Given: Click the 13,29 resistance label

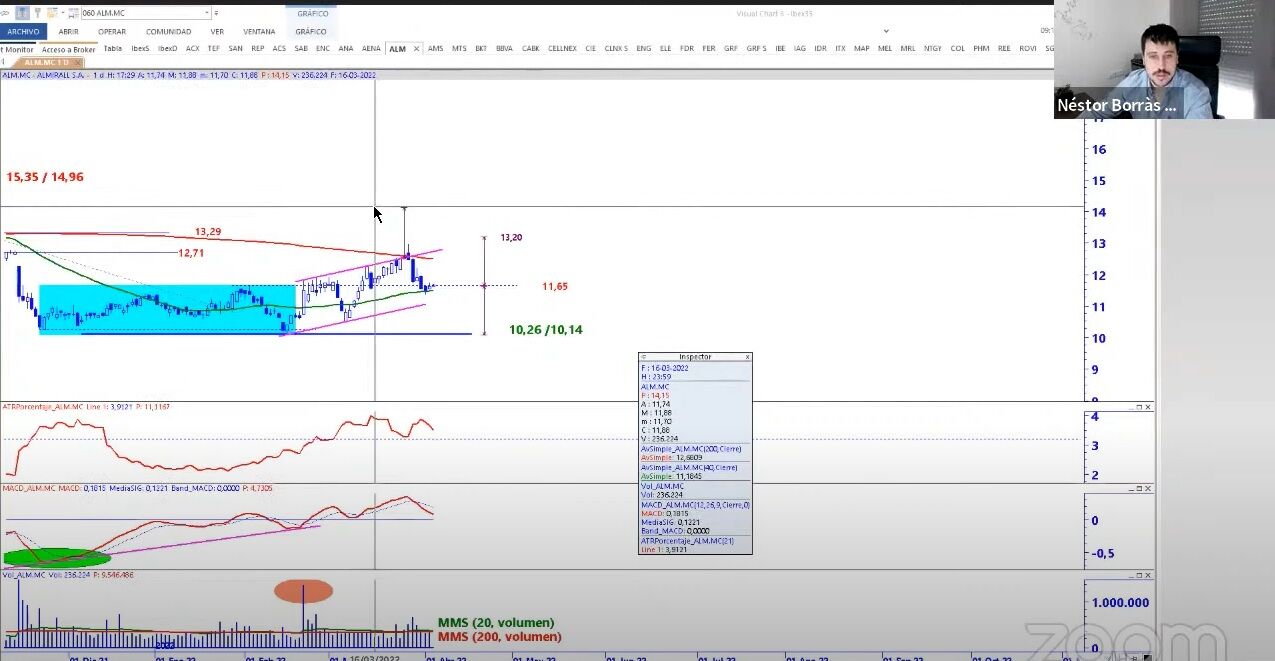Looking at the screenshot, I should (x=208, y=232).
